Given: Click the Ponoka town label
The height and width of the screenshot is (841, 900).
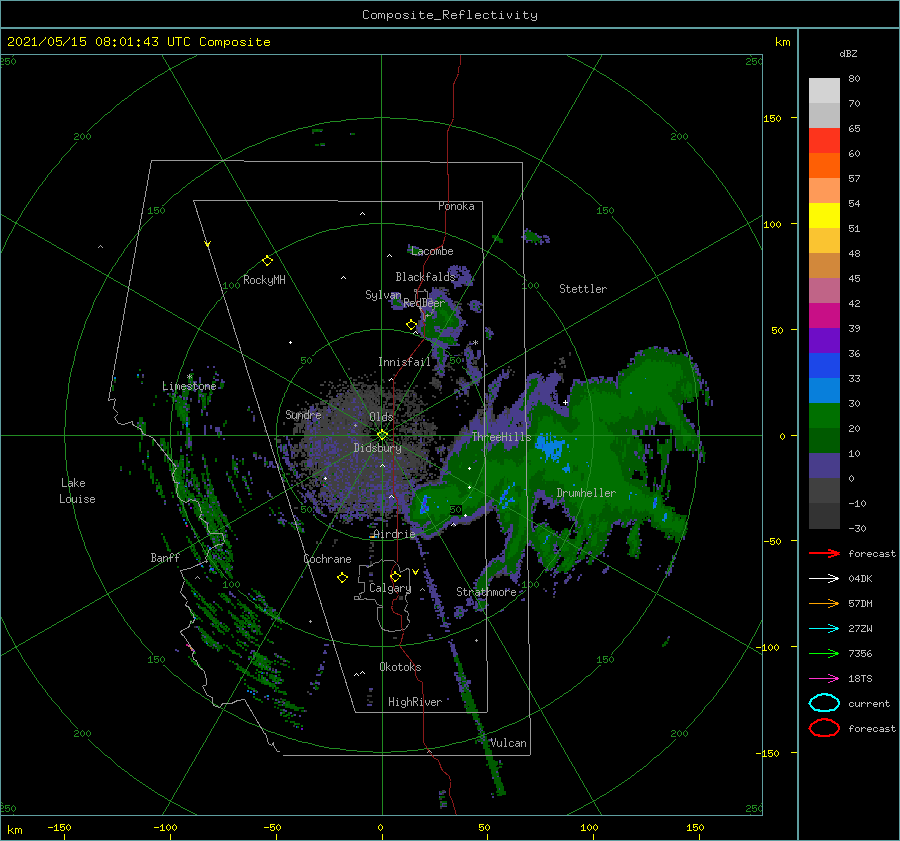Looking at the screenshot, I should (x=456, y=206).
